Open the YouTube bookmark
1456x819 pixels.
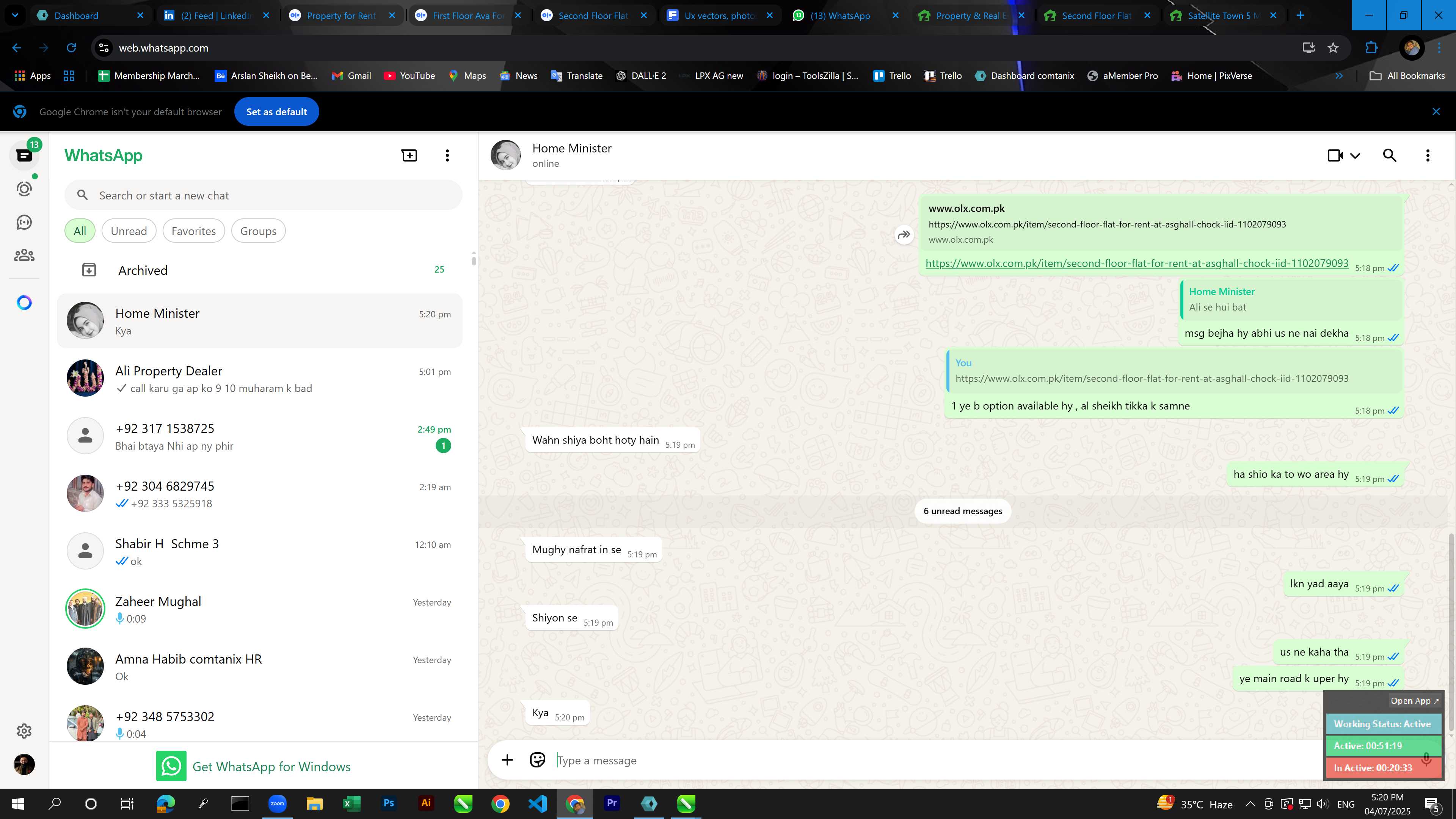coord(409,76)
